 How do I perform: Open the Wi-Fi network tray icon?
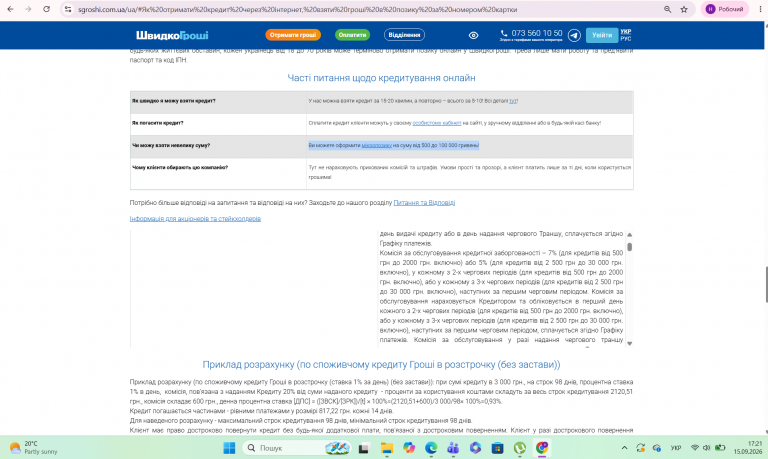pyautogui.click(x=695, y=448)
